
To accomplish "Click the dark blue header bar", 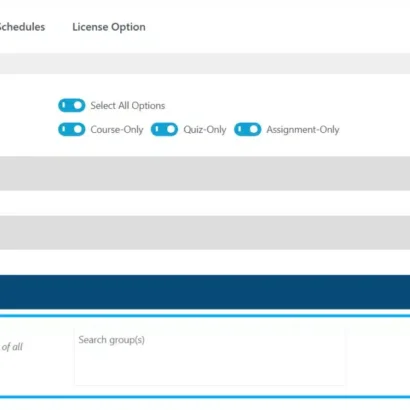I will click(205, 292).
